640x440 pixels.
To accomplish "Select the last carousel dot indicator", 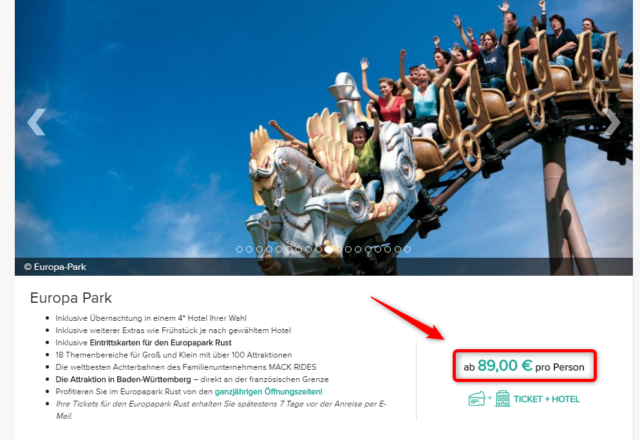I will [407, 249].
